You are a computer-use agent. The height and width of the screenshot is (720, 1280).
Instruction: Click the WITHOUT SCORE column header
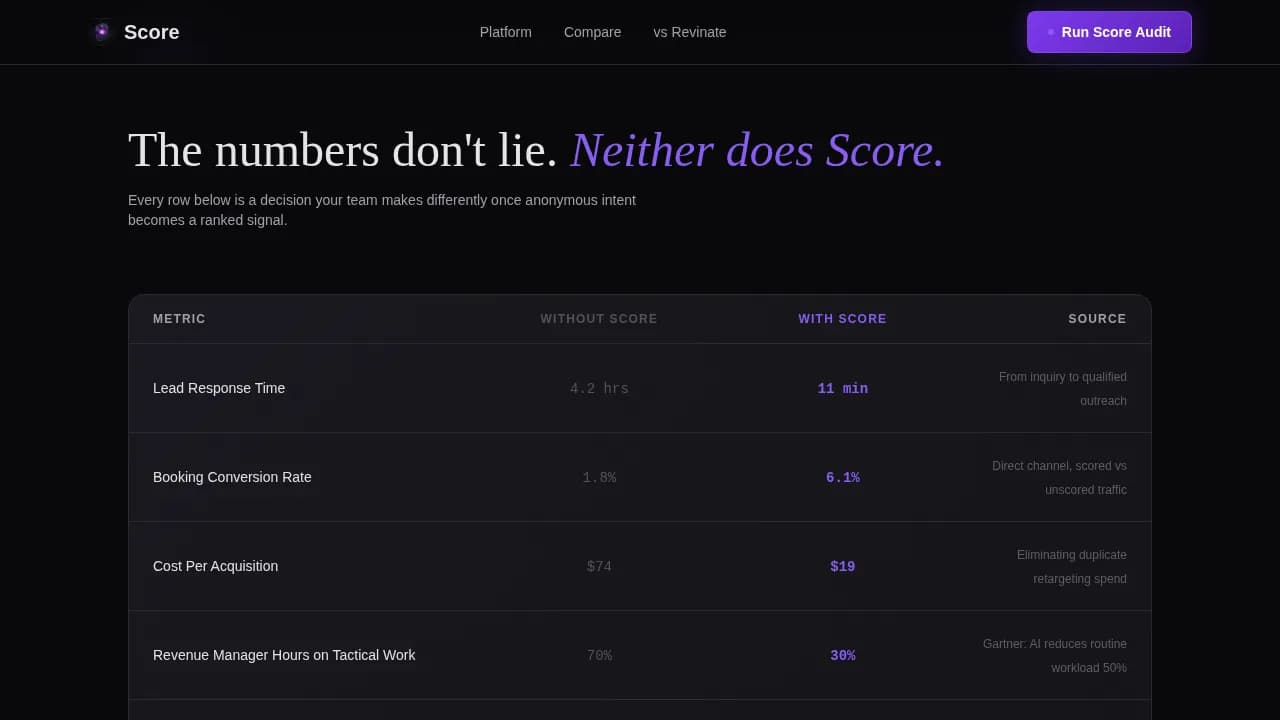pos(599,319)
